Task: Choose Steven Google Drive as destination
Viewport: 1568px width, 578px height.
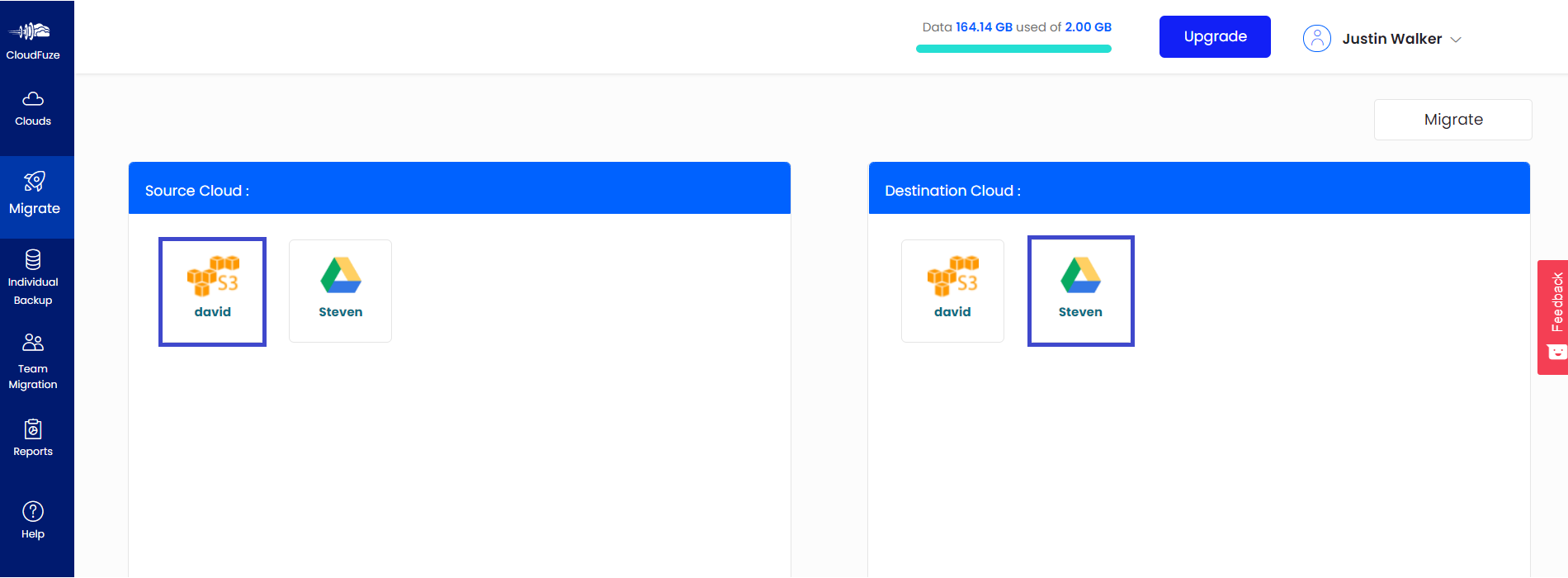Action: point(1081,291)
